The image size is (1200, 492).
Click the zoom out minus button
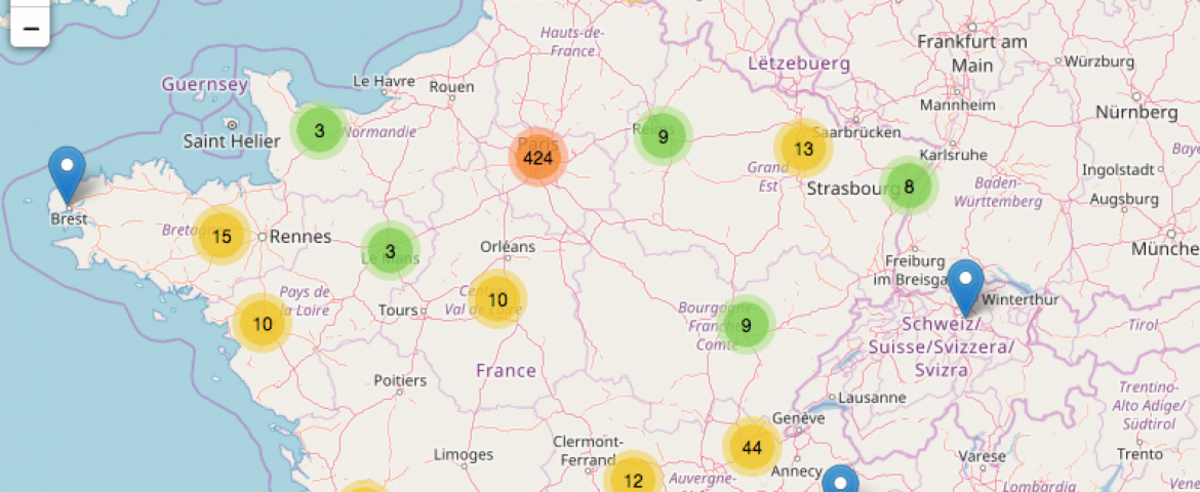(x=30, y=28)
